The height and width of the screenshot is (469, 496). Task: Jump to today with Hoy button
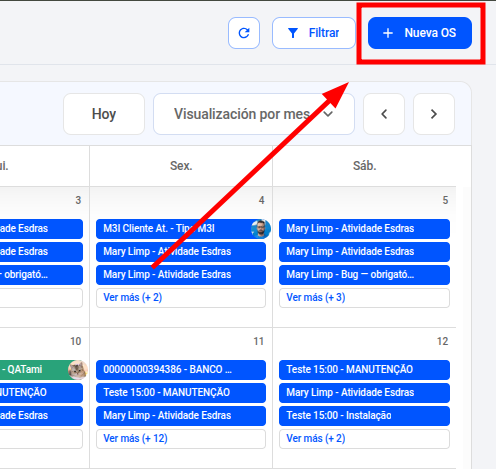tap(104, 114)
